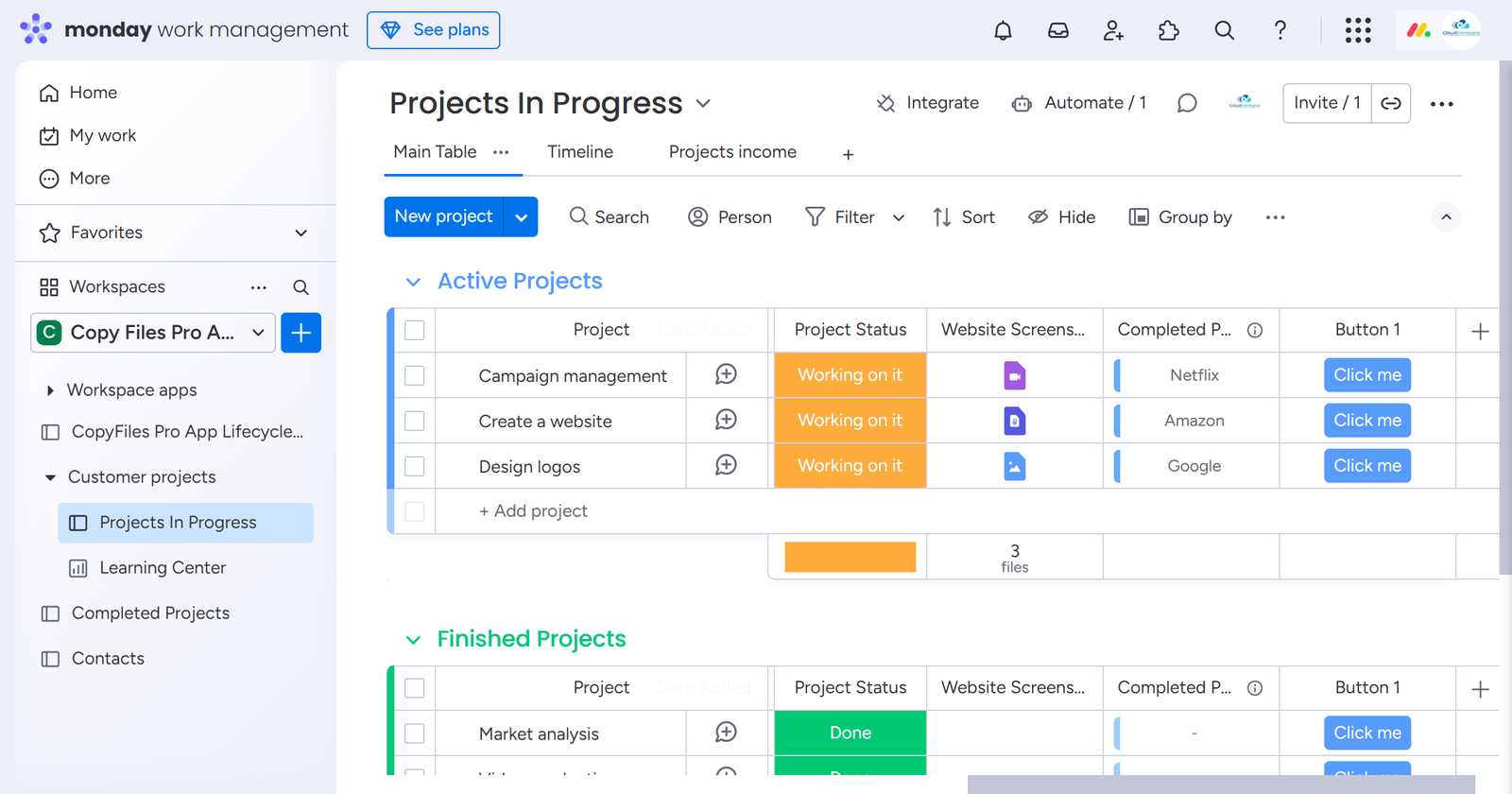
Task: Add item to workspace with blue plus
Action: coord(301,333)
